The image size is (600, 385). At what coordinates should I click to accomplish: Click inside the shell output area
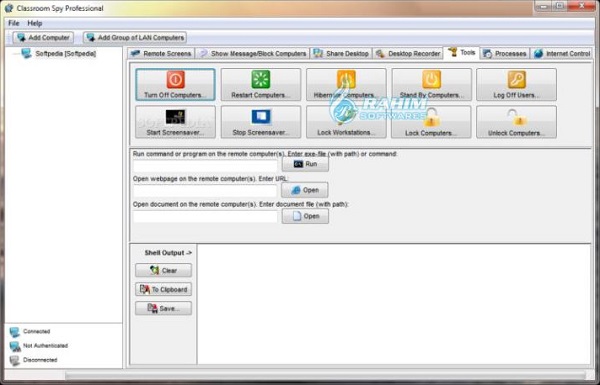point(394,304)
